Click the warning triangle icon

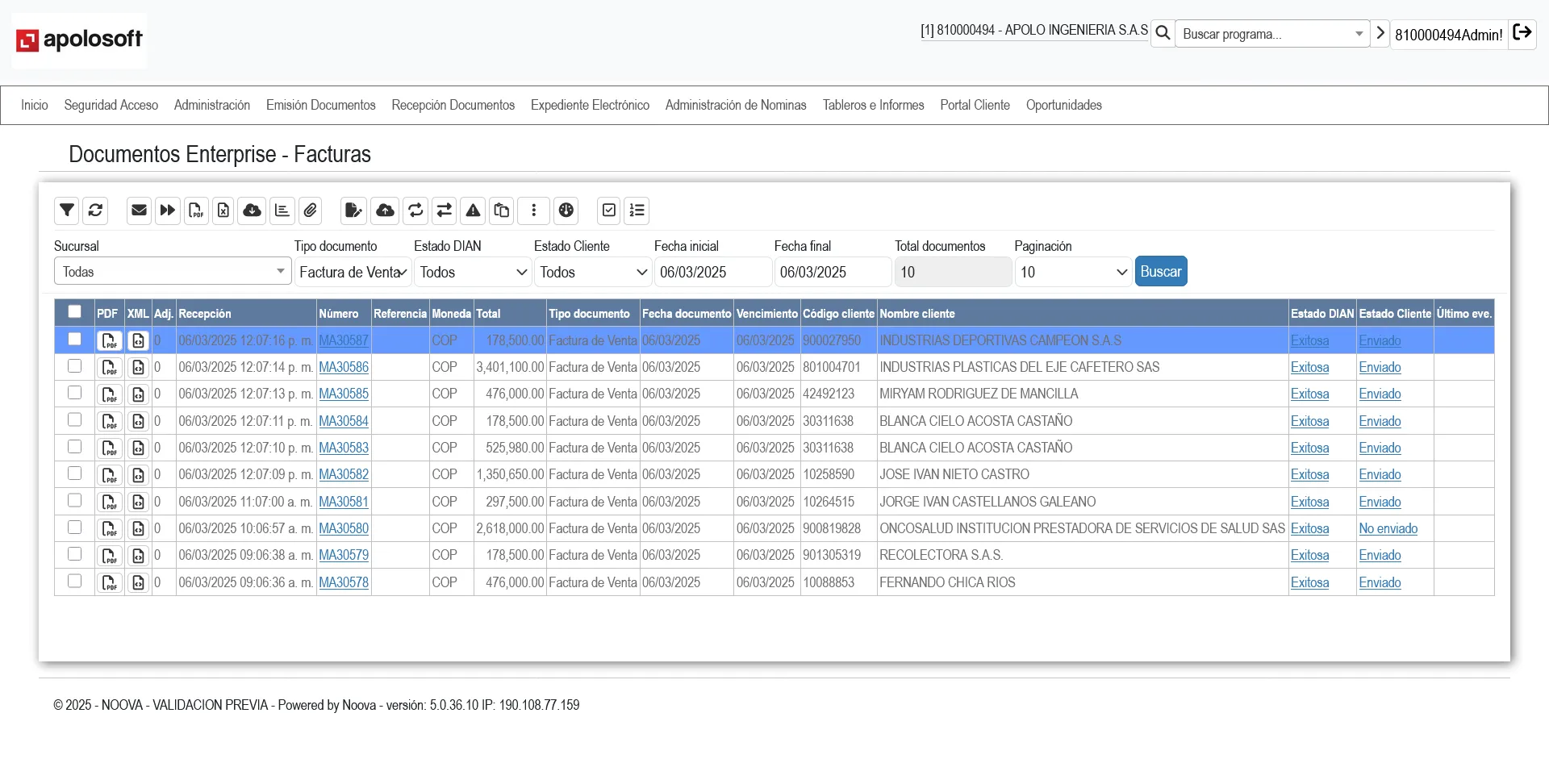pyautogui.click(x=473, y=211)
